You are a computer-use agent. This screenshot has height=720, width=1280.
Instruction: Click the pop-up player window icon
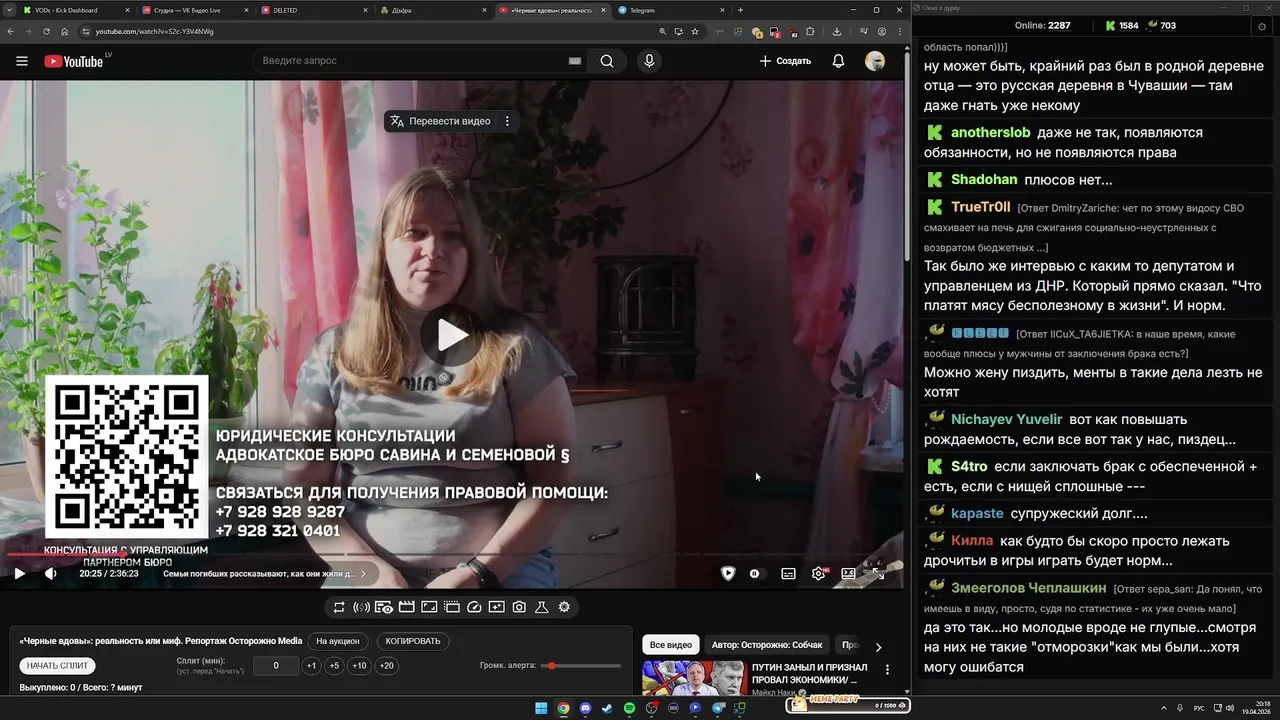[x=452, y=607]
